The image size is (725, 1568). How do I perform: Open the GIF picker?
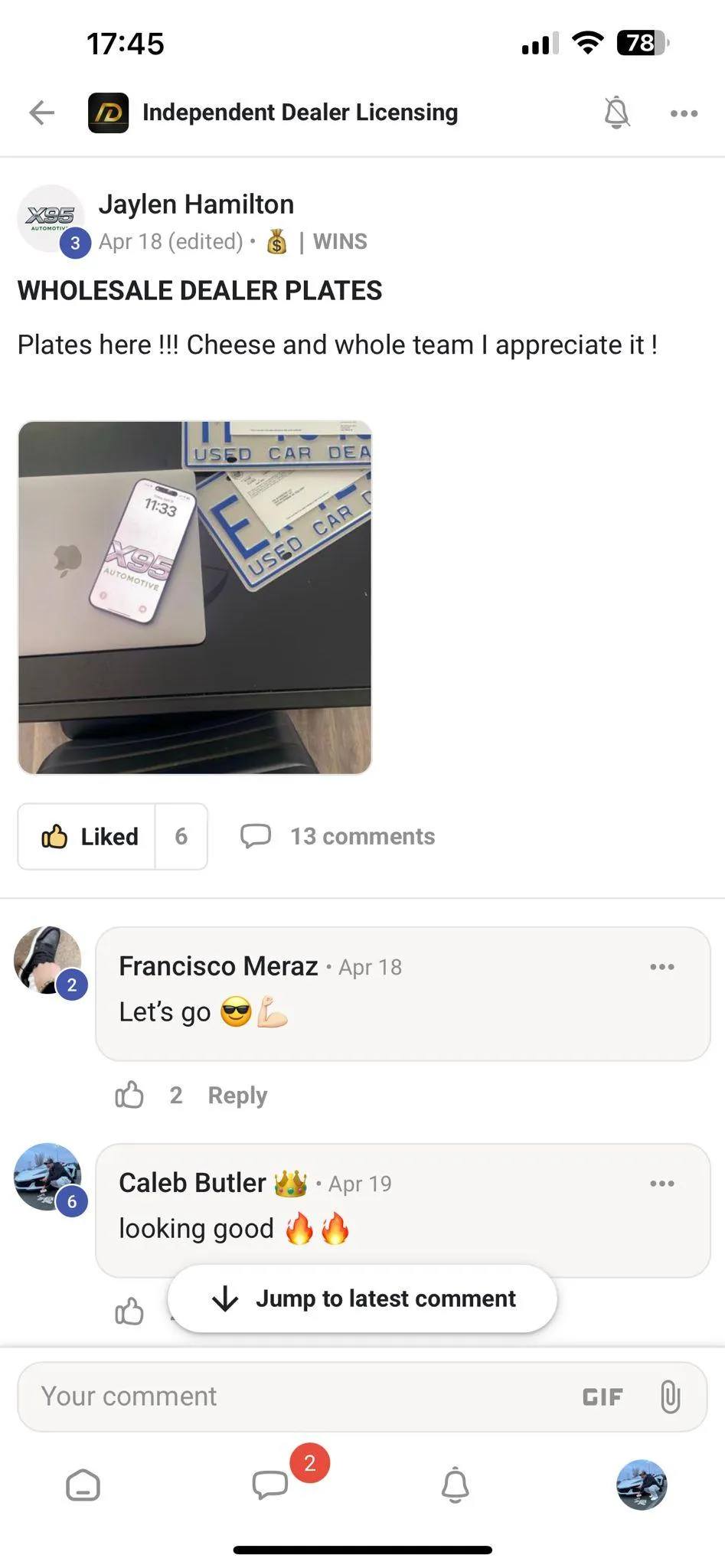(x=603, y=1397)
